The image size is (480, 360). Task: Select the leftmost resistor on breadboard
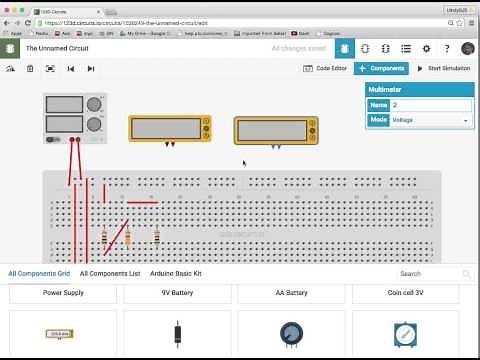point(104,237)
